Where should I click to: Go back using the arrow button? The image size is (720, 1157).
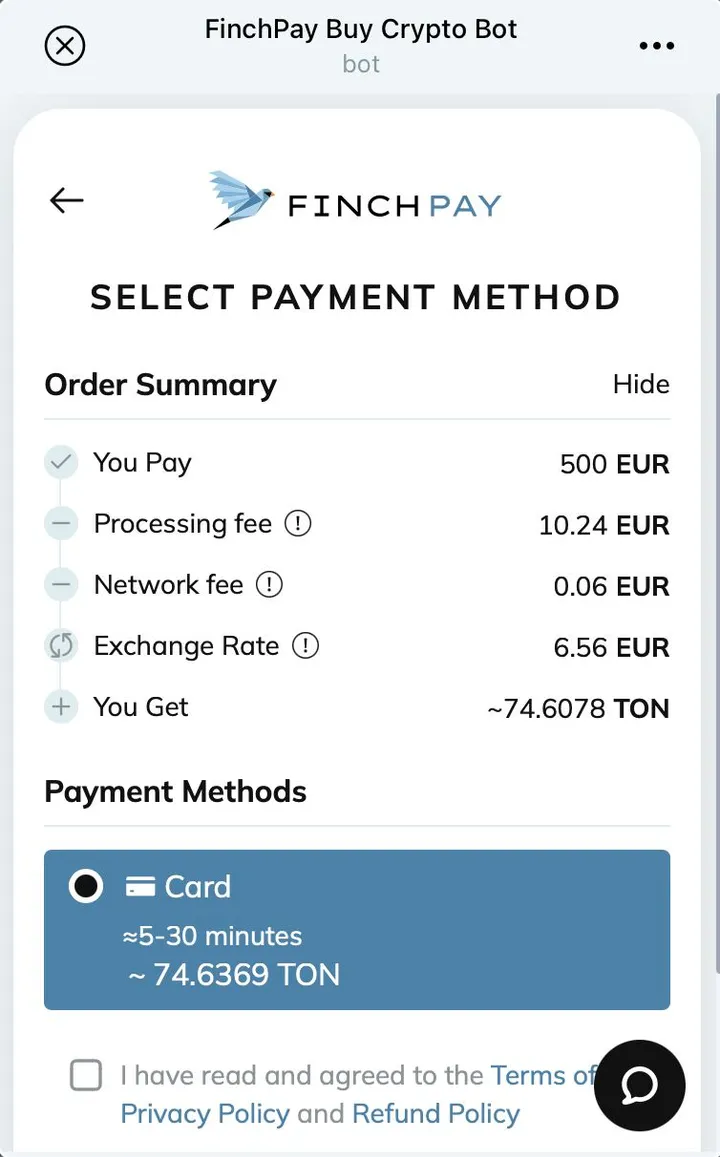coord(65,199)
